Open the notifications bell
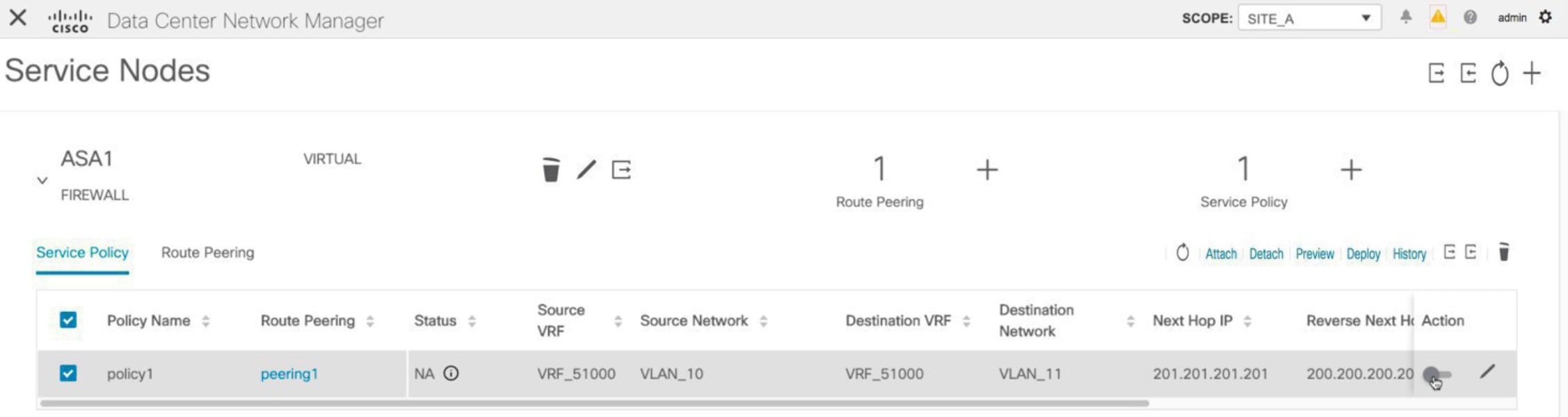The height and width of the screenshot is (417, 1568). coord(1406,17)
